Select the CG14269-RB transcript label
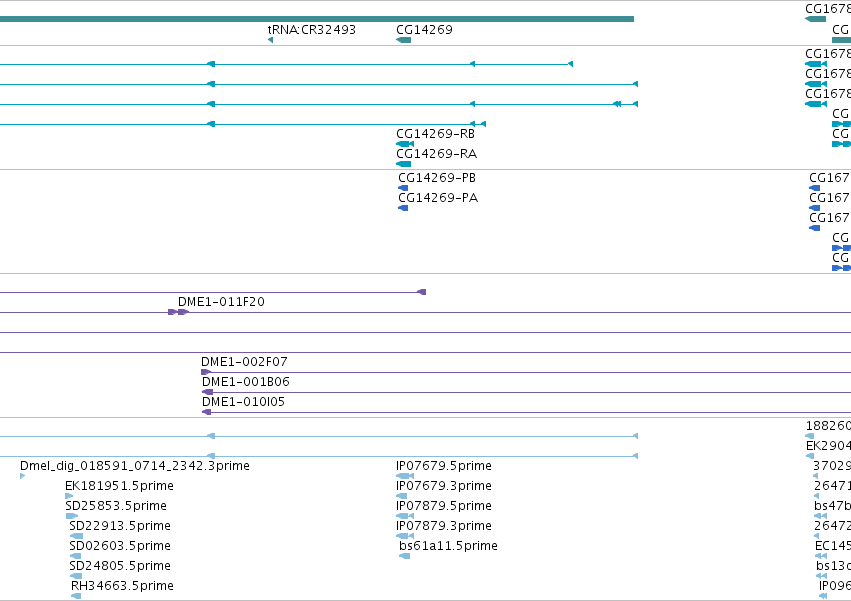The width and height of the screenshot is (851, 601). click(435, 134)
